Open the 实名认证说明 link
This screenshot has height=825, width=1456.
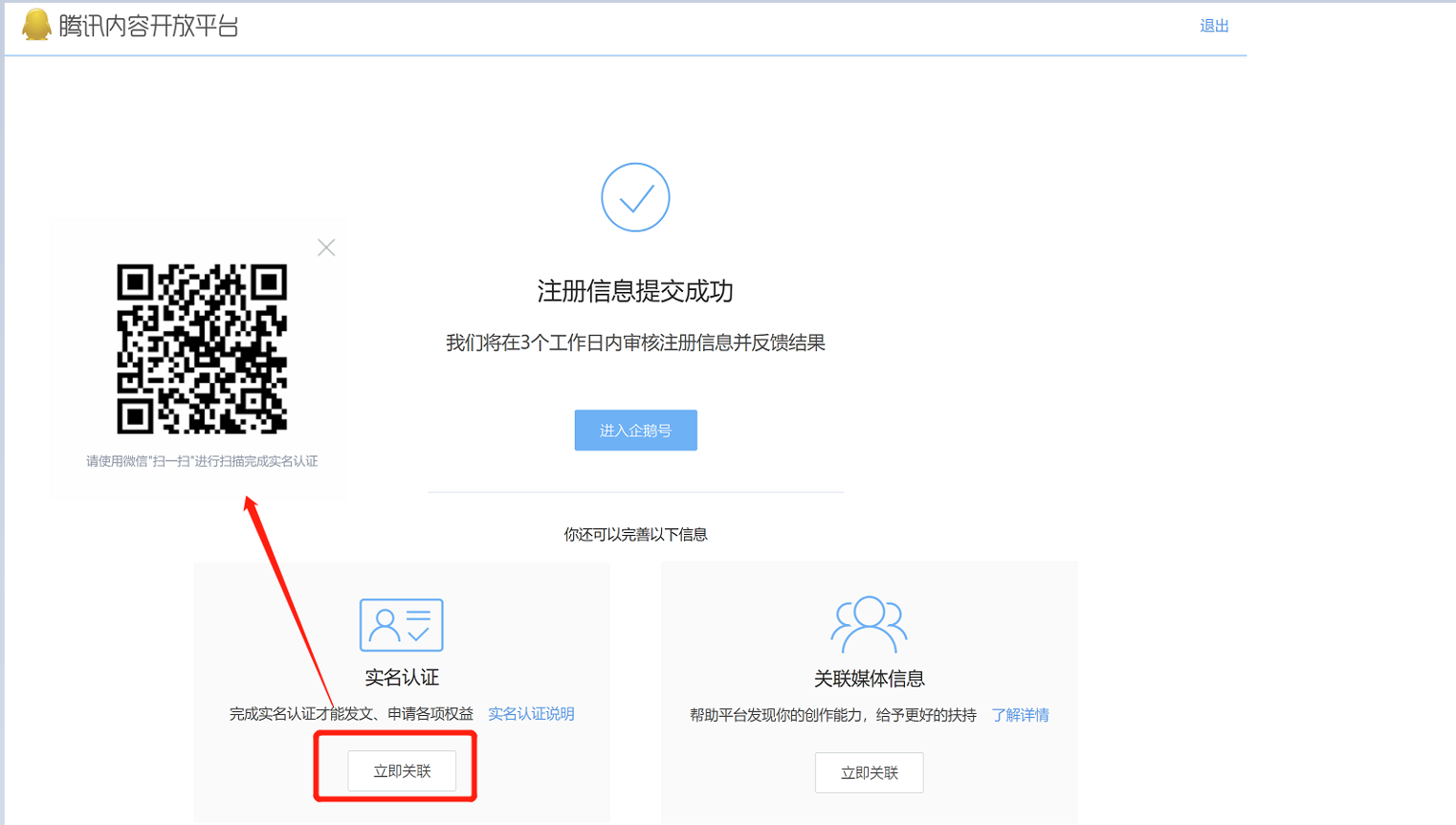click(531, 714)
